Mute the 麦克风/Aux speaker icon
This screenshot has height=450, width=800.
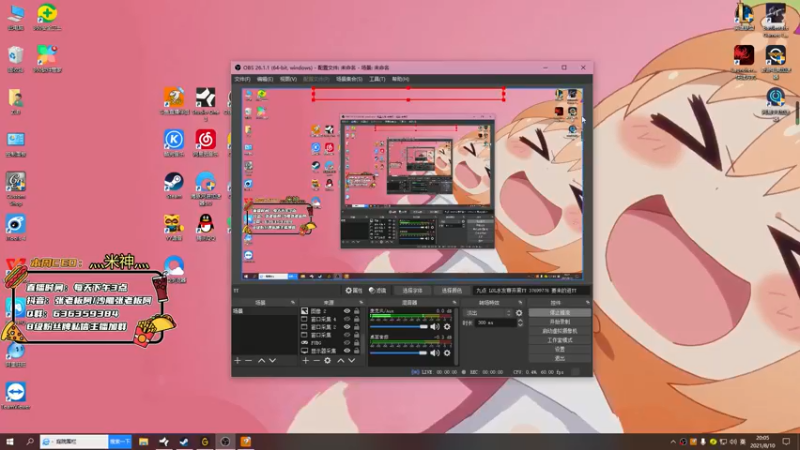(435, 327)
